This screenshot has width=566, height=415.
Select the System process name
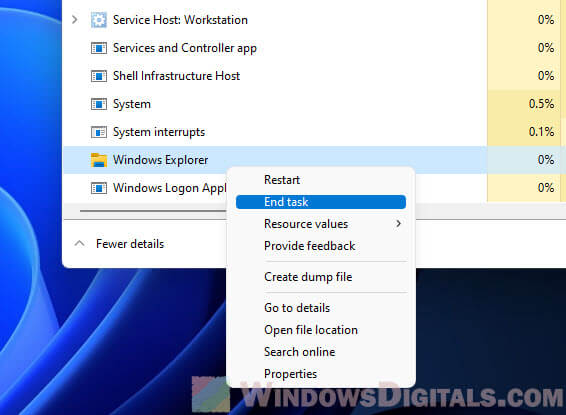[132, 104]
